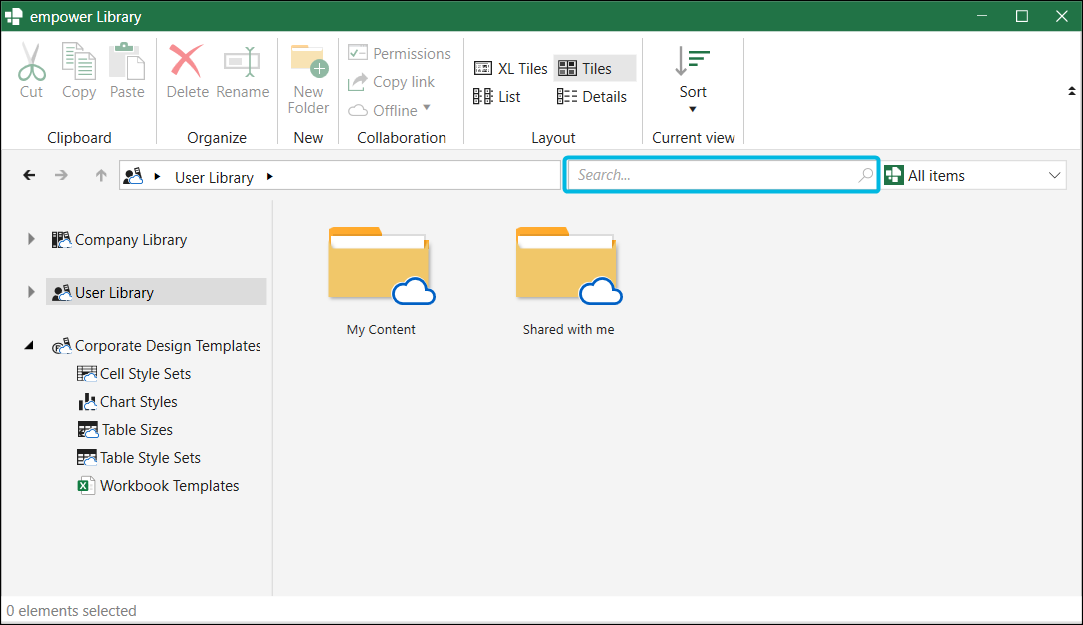Click Copy link button

pos(392,81)
